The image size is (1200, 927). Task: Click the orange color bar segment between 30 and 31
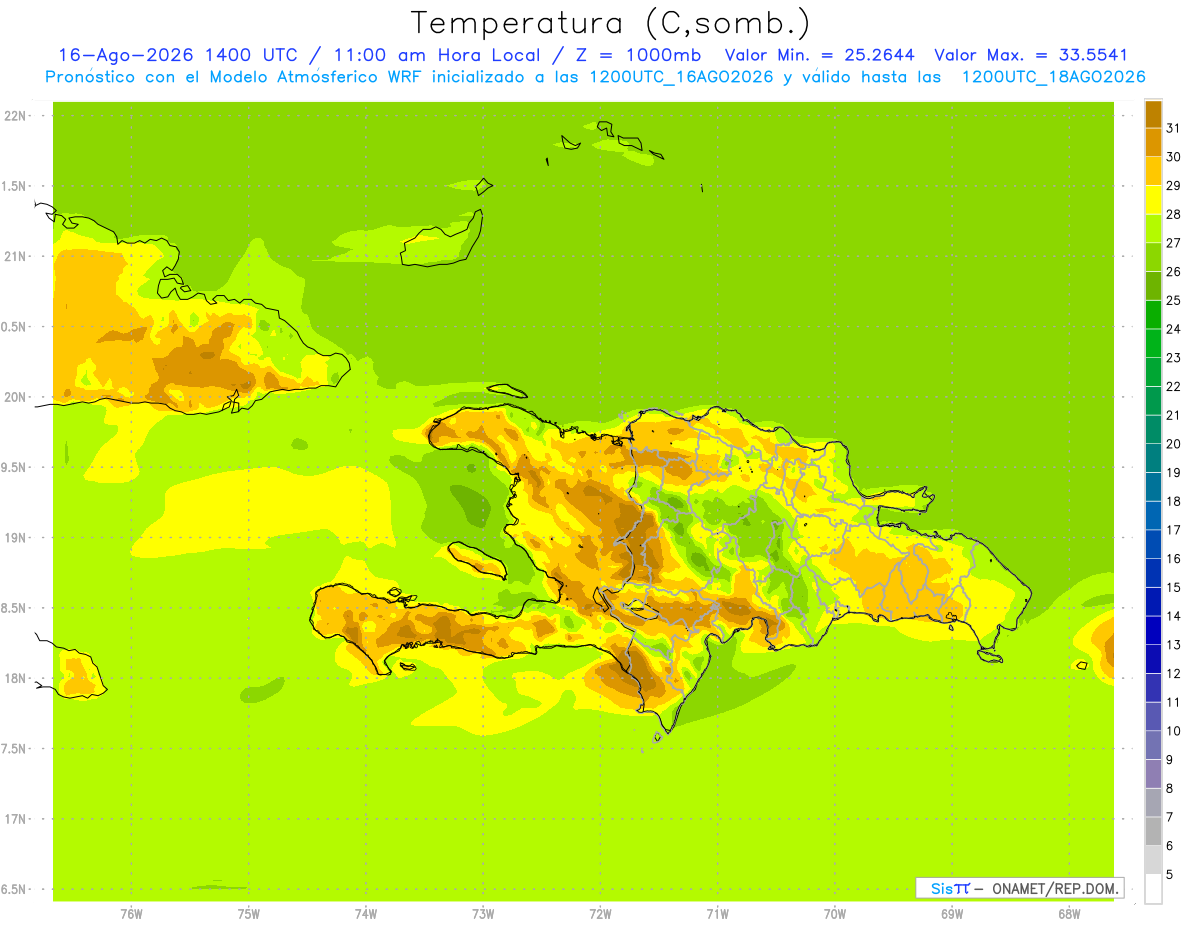[1153, 142]
